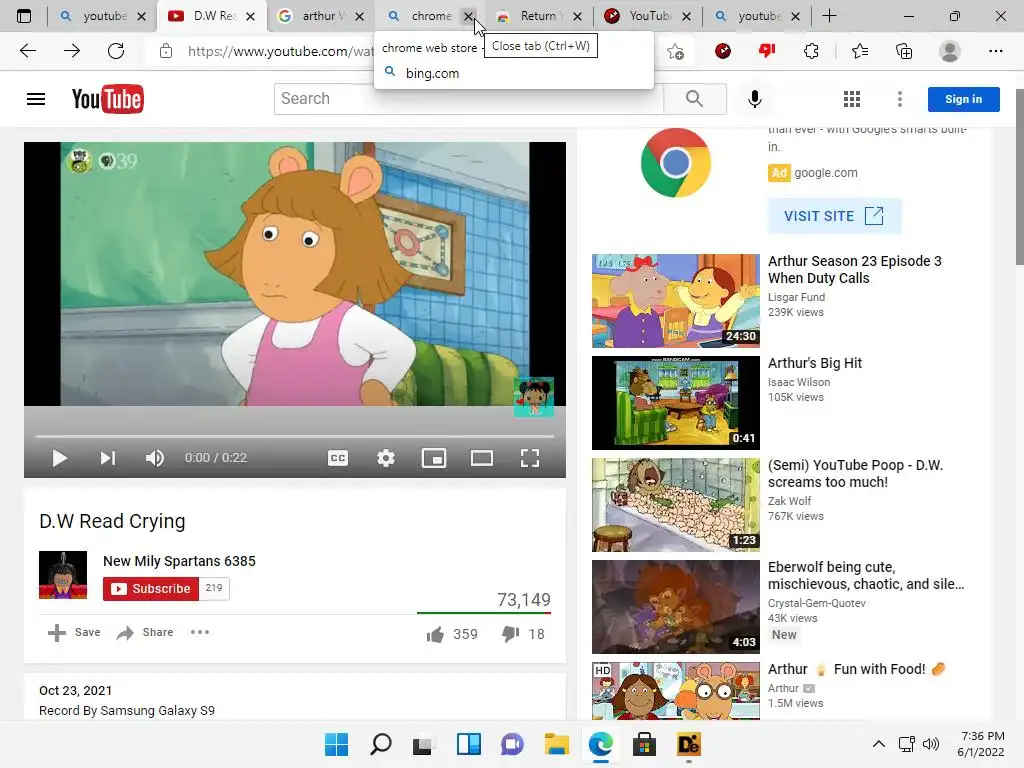Toggle closed captions in the player
The width and height of the screenshot is (1024, 768).
coord(338,458)
